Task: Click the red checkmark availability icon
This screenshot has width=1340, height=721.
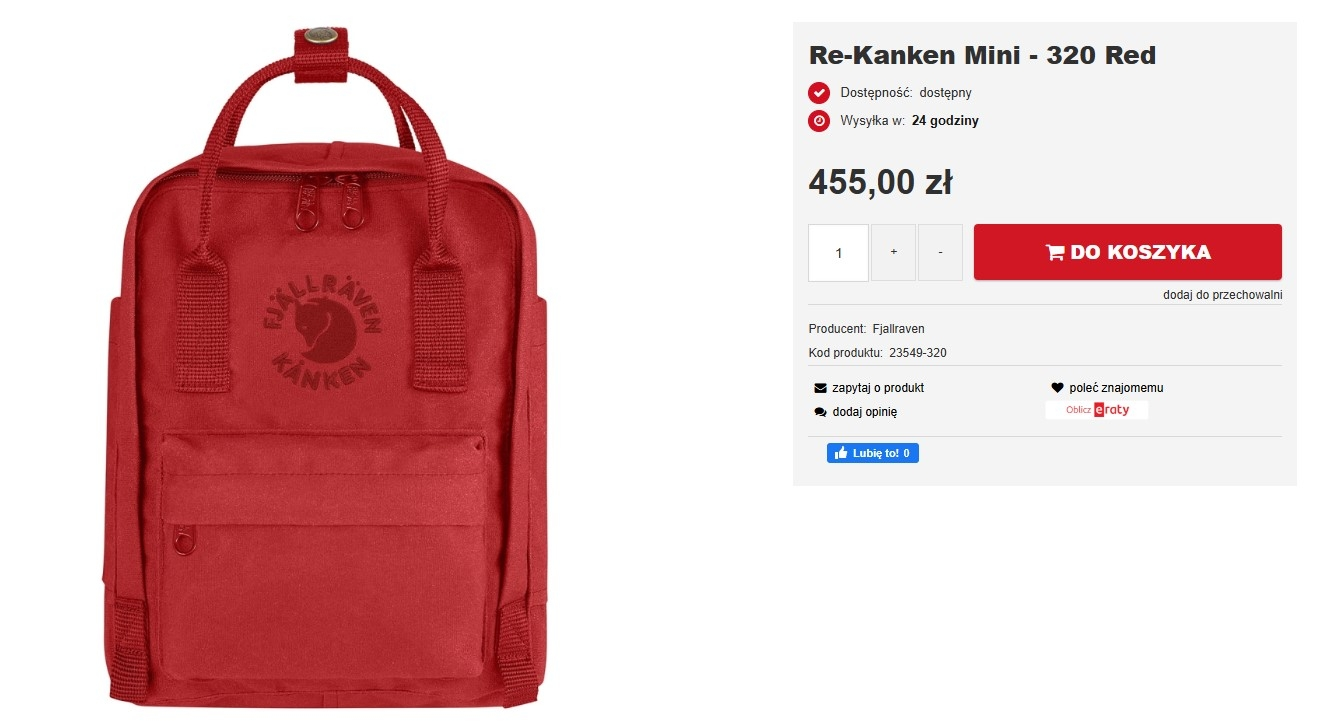Action: coord(819,93)
